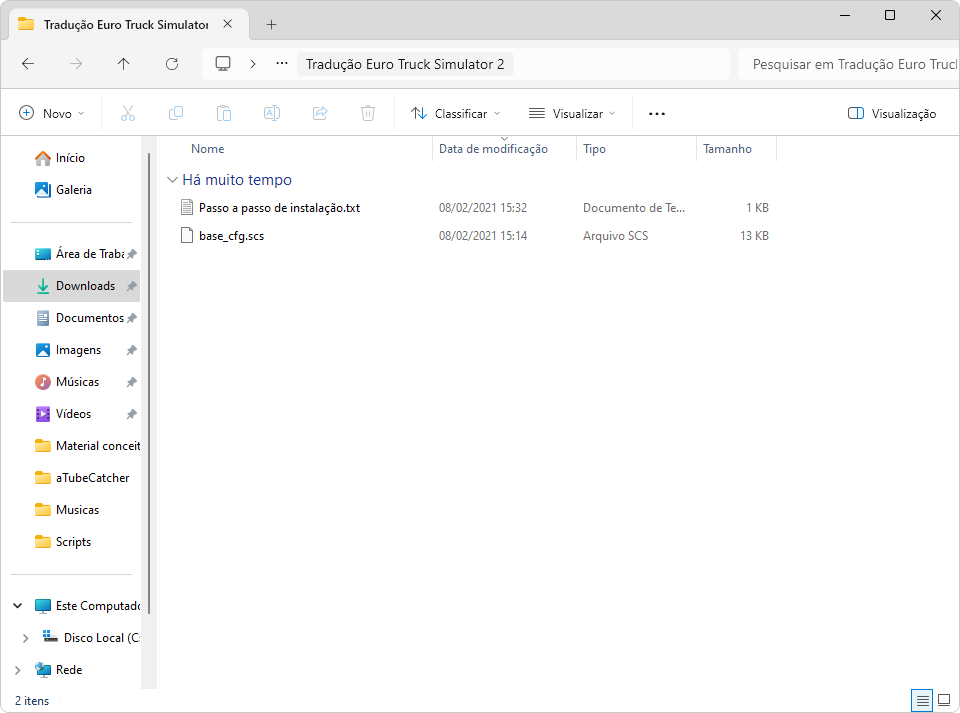960x713 pixels.
Task: Minimize the File Explorer window
Action: [x=845, y=15]
